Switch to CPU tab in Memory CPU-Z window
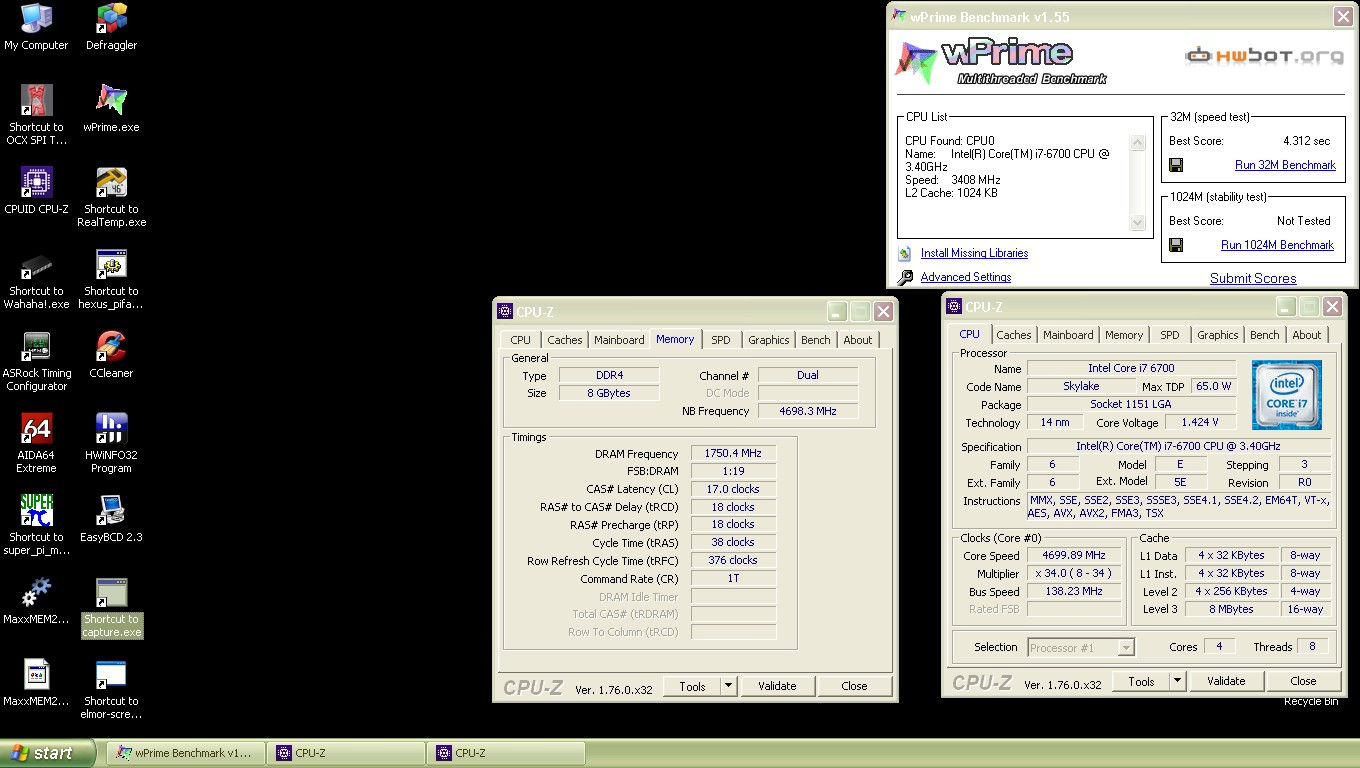 click(520, 340)
